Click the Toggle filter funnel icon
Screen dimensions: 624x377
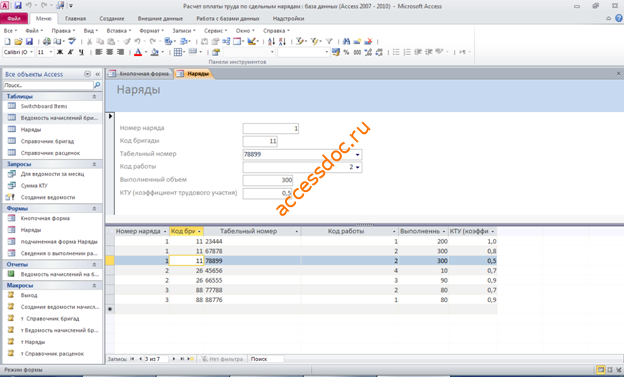click(x=329, y=41)
